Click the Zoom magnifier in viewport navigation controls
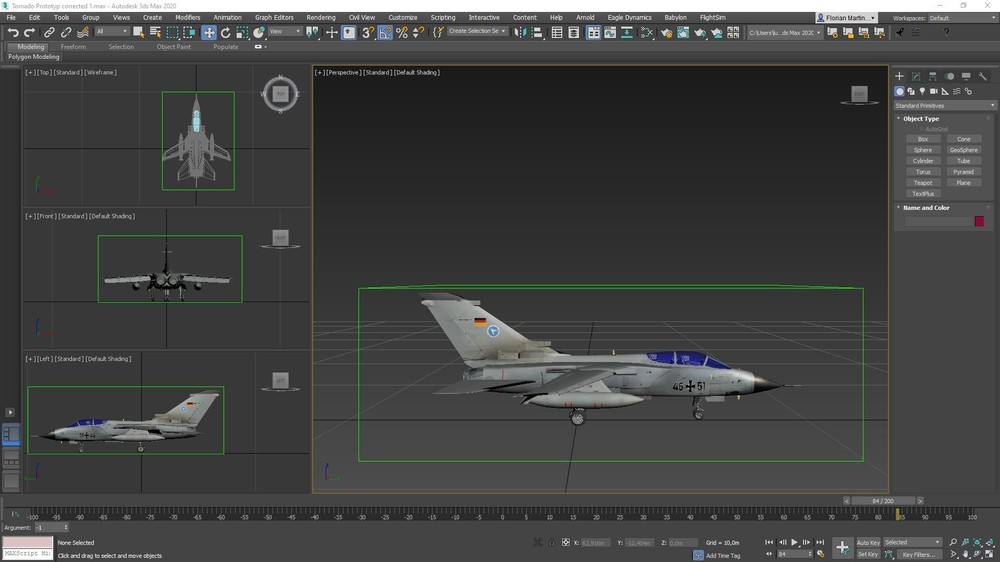 click(953, 542)
